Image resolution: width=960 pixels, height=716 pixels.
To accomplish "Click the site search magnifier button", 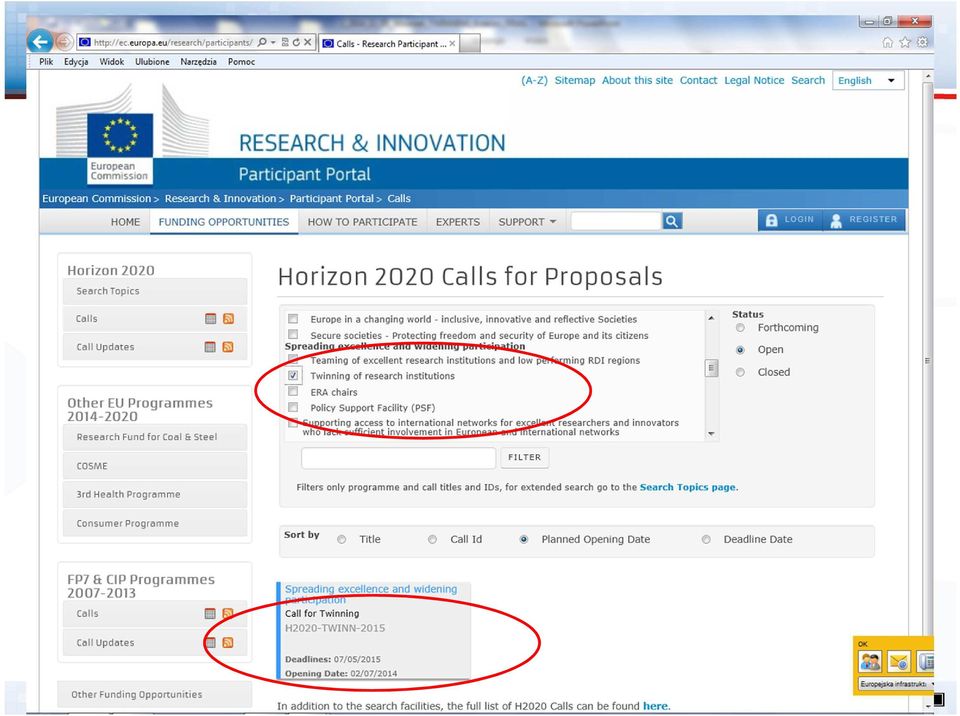I will pyautogui.click(x=672, y=221).
